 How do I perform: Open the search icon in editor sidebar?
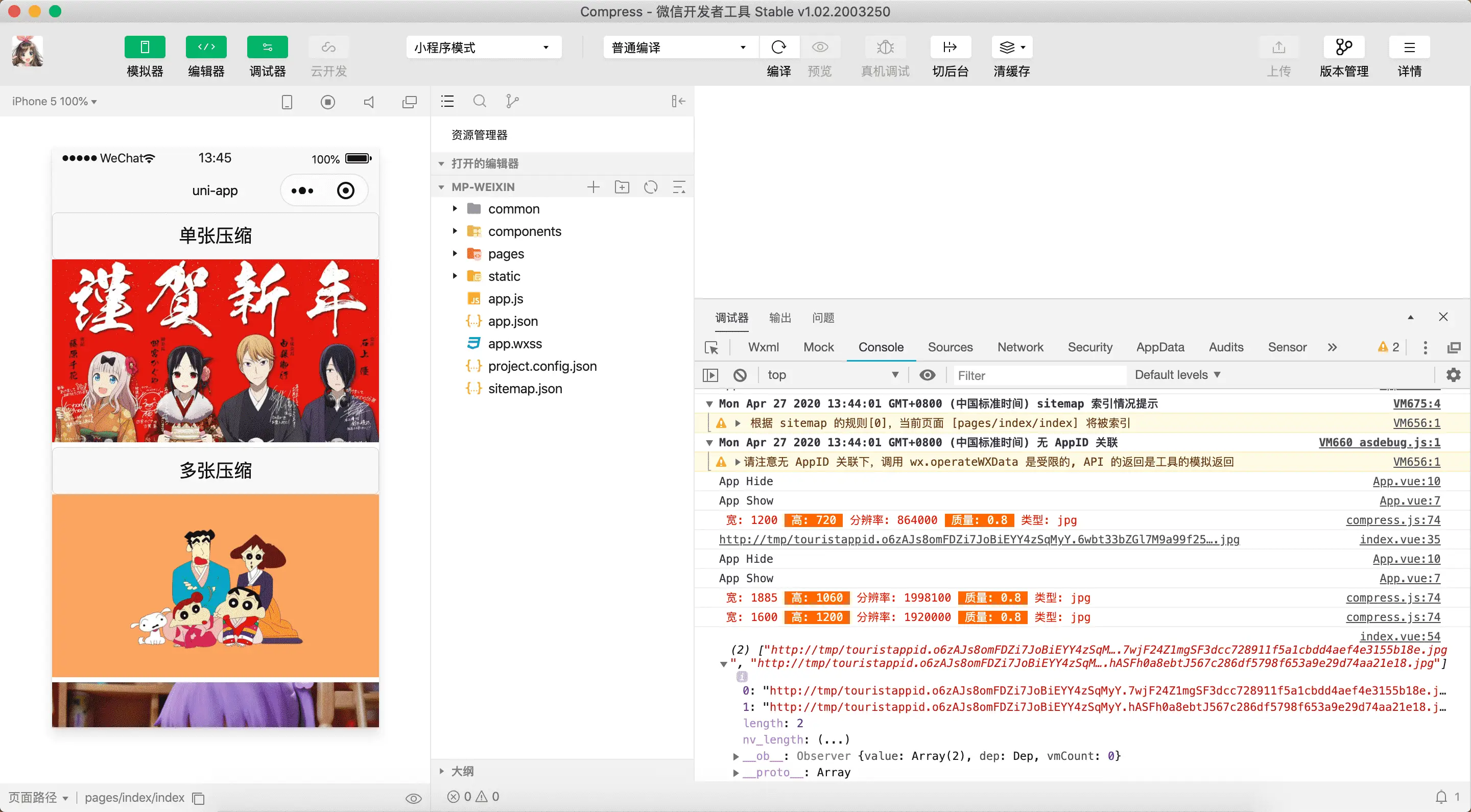click(480, 101)
